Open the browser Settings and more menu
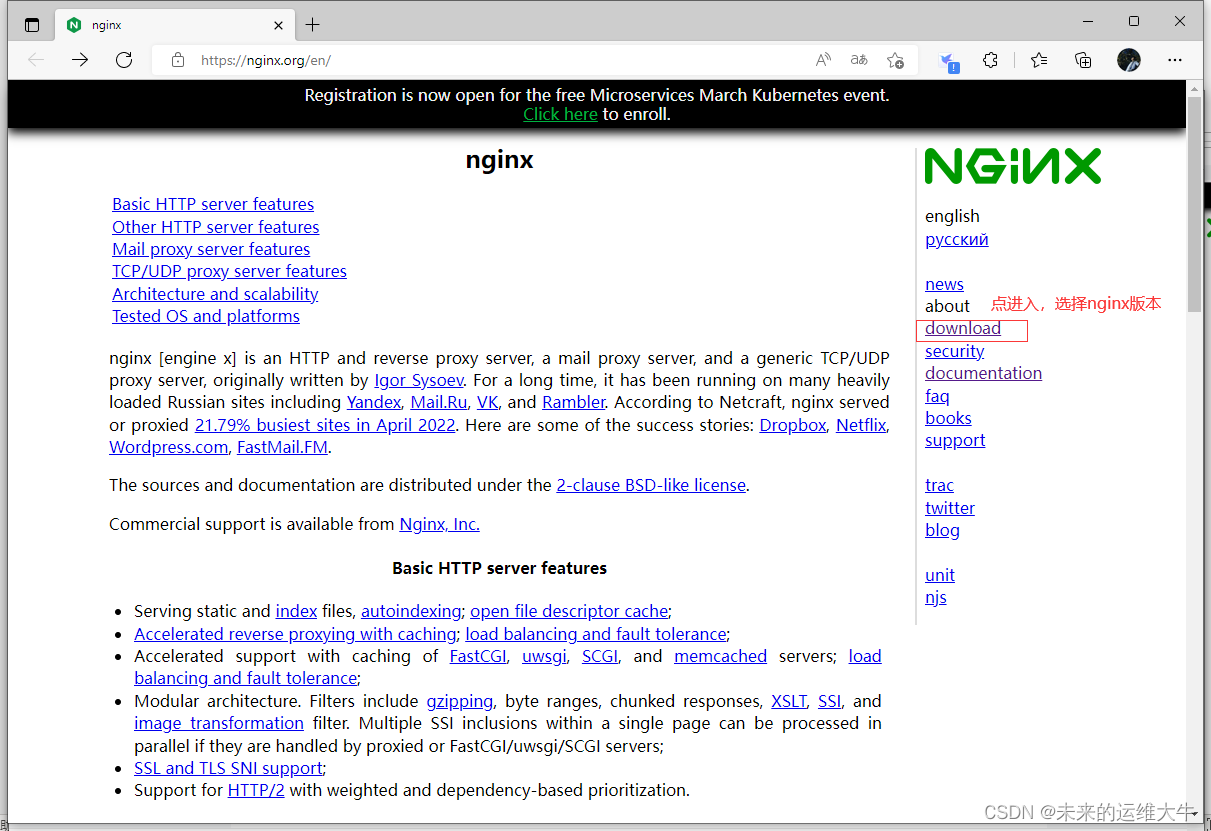This screenshot has width=1211, height=831. 1175,60
